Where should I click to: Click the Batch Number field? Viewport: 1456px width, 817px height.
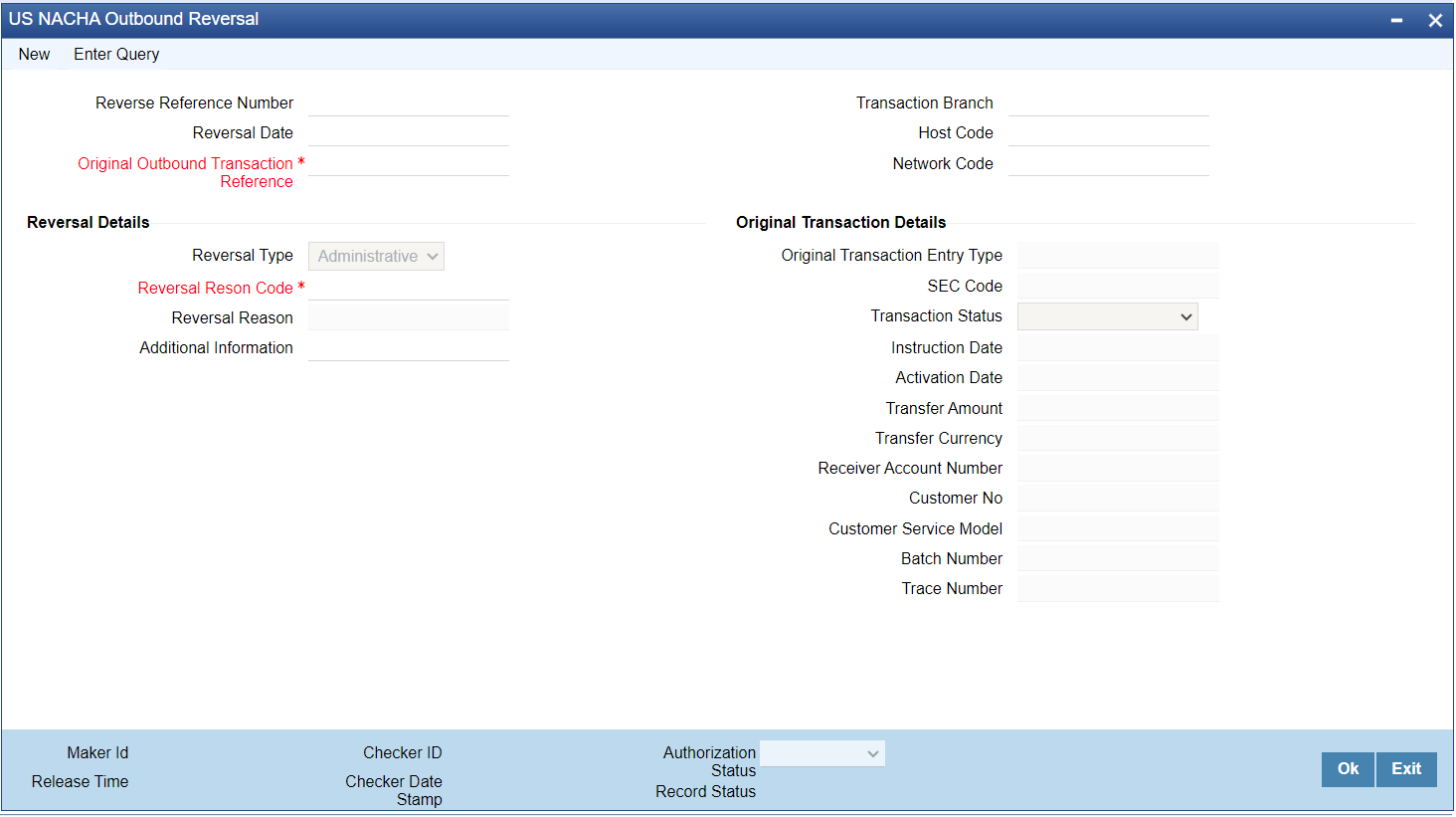coord(1118,558)
